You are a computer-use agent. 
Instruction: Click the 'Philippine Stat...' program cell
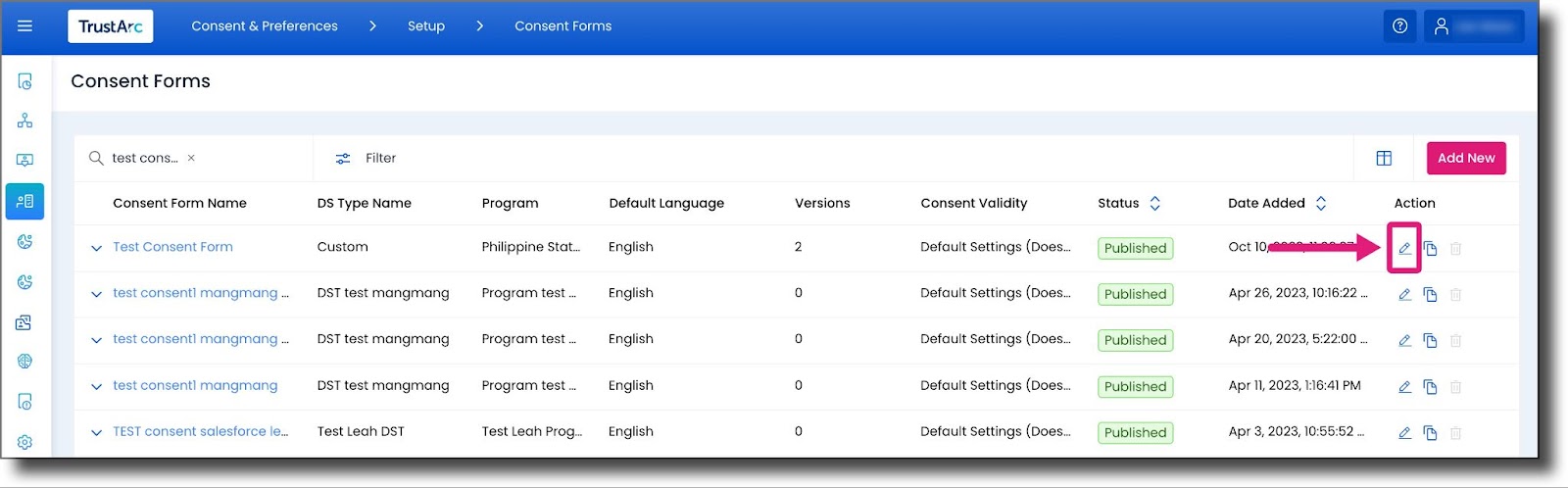click(x=531, y=247)
